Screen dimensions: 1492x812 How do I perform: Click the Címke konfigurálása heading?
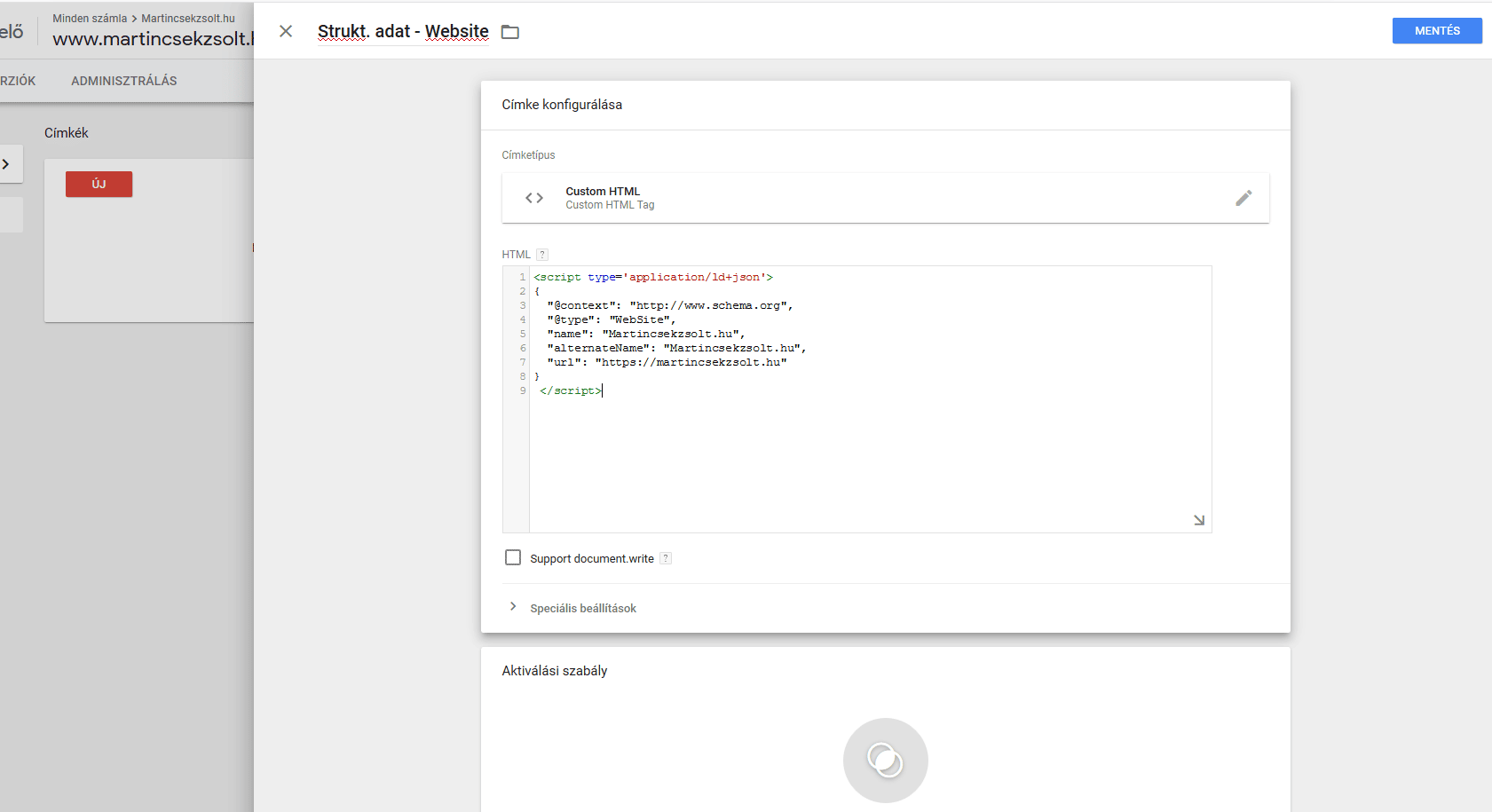pos(562,105)
